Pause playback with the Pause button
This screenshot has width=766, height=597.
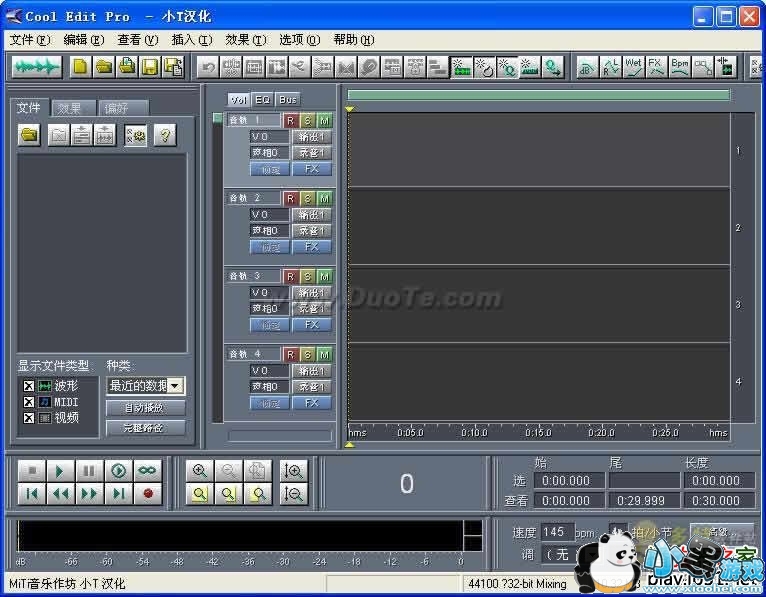coord(89,471)
